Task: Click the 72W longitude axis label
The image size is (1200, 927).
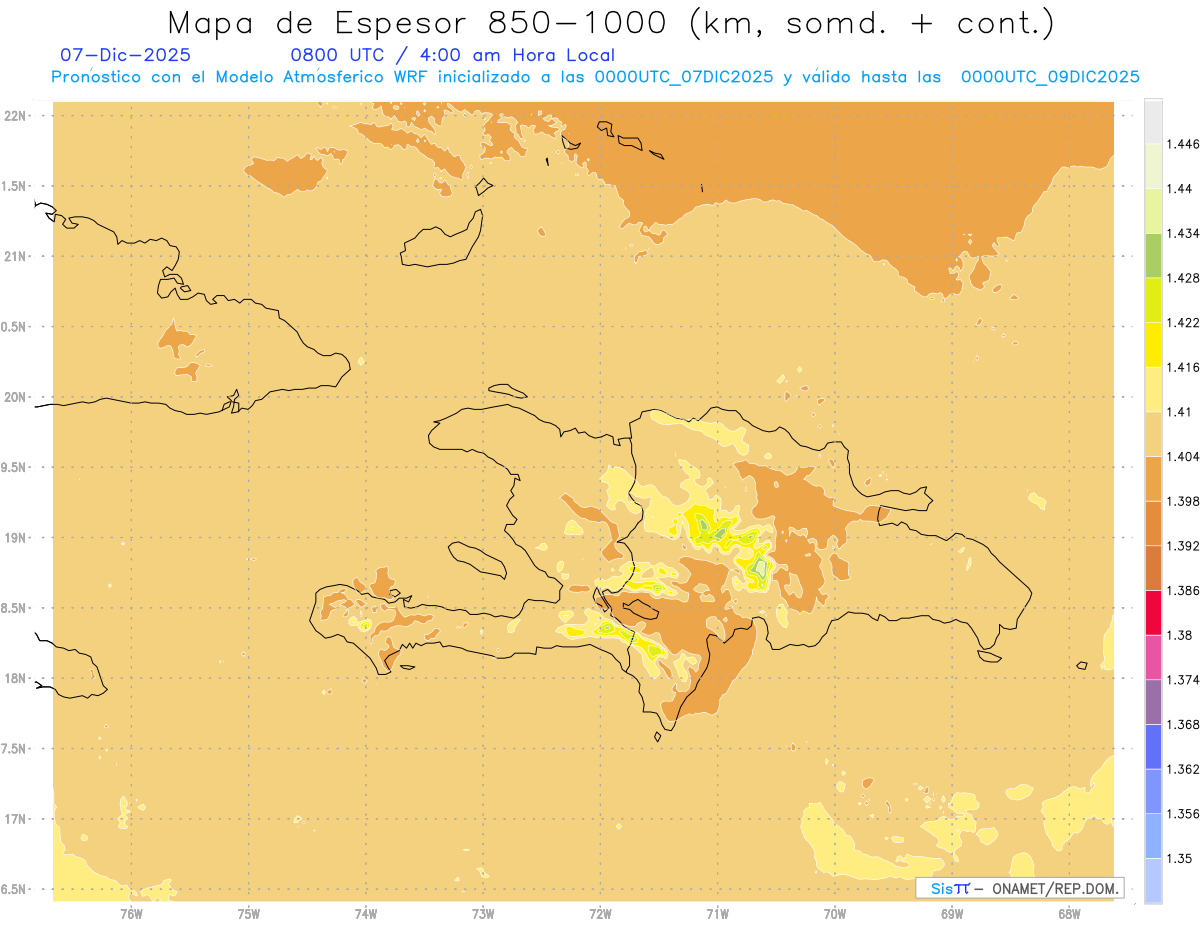Action: pos(601,913)
